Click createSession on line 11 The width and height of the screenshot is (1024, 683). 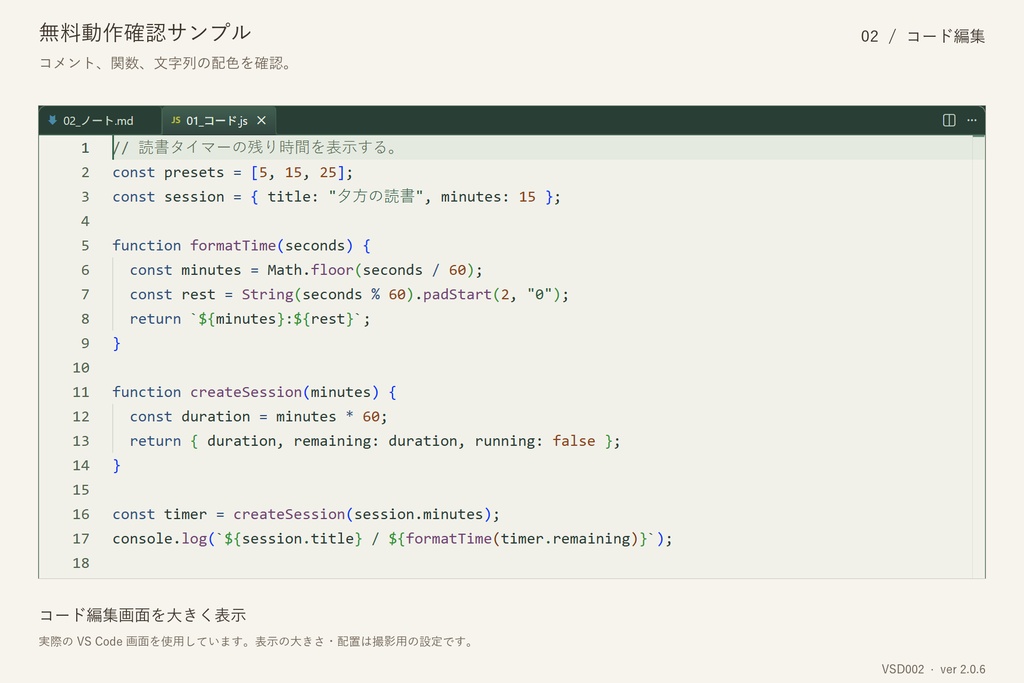[x=246, y=392]
